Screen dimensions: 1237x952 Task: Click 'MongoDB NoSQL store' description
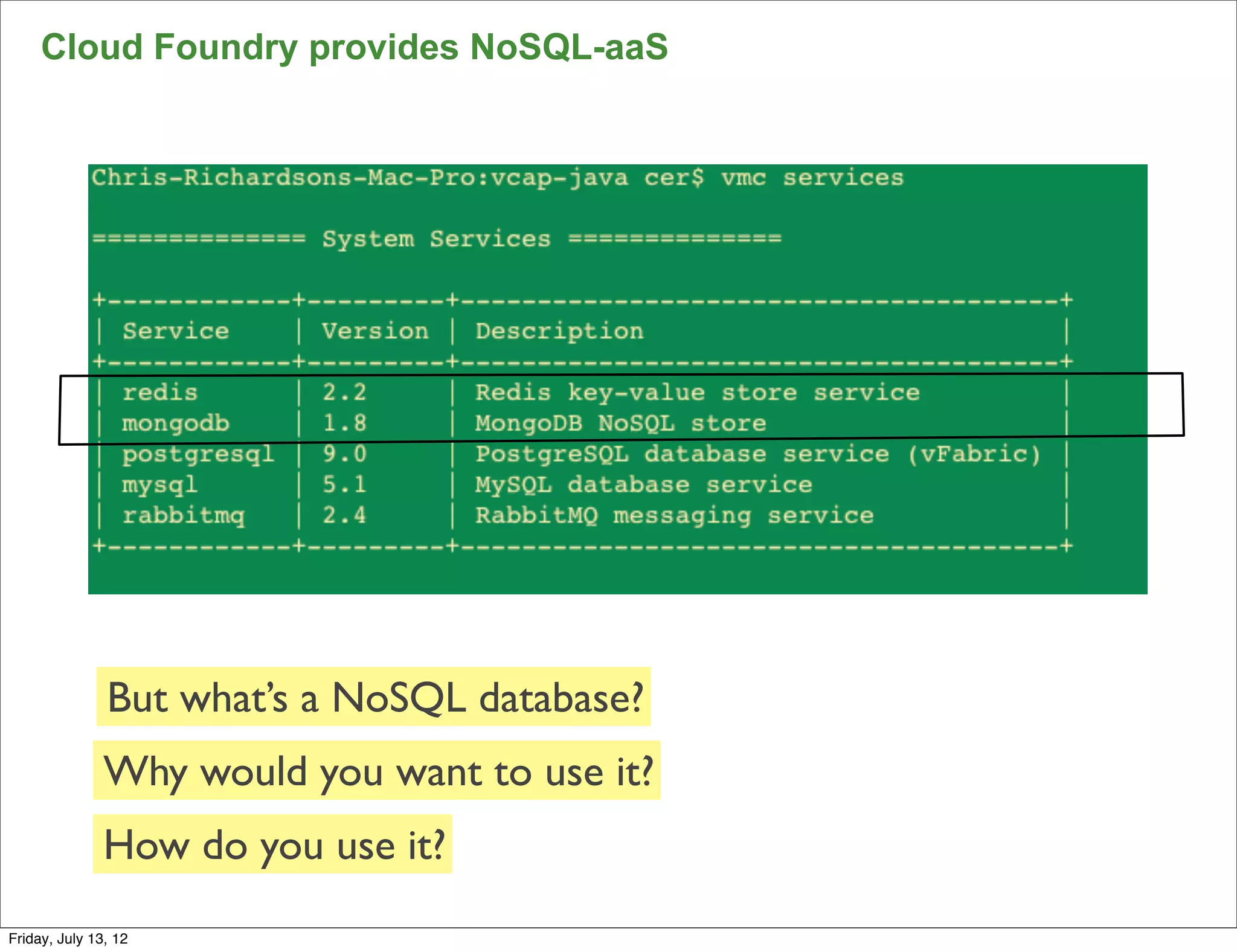point(621,423)
